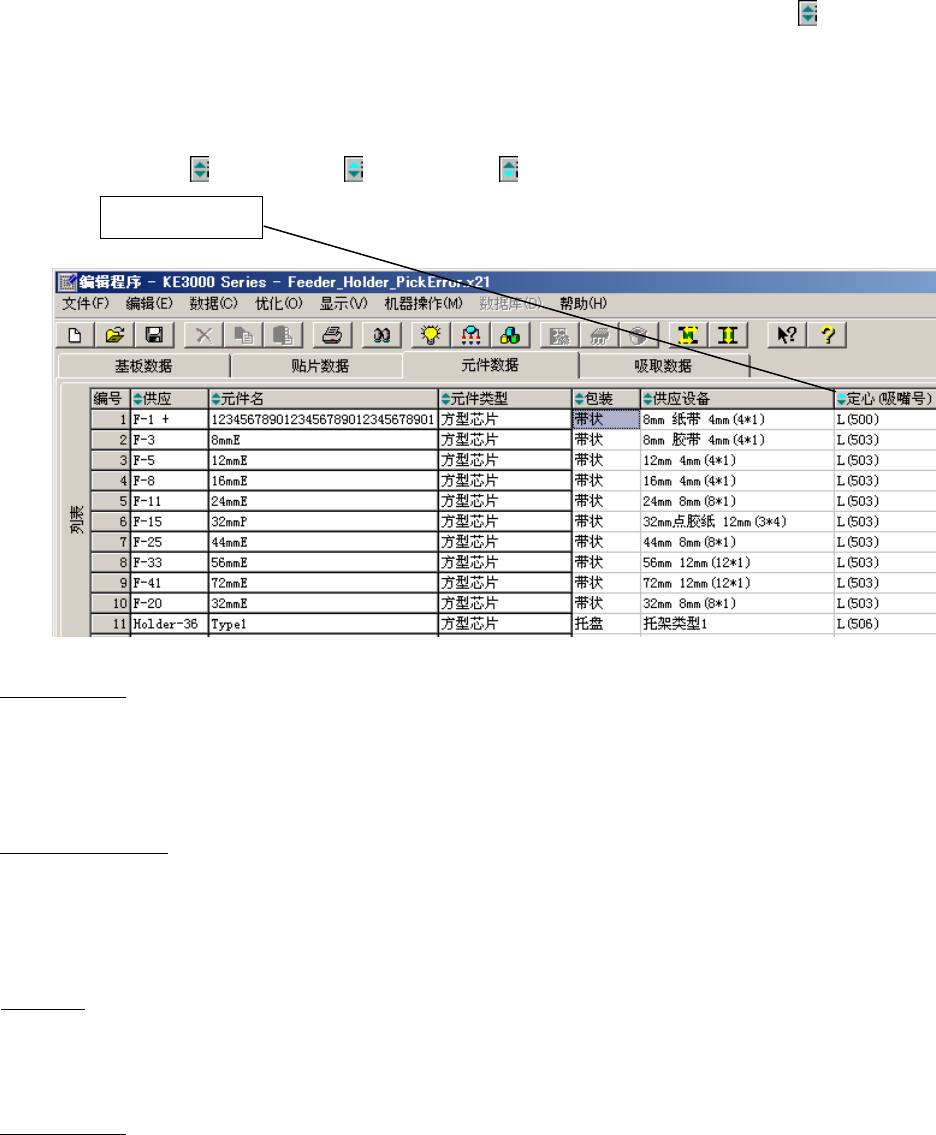Screen dimensions: 936x1135
Task: Switch to the 贴片数据 tab
Action: coord(319,366)
